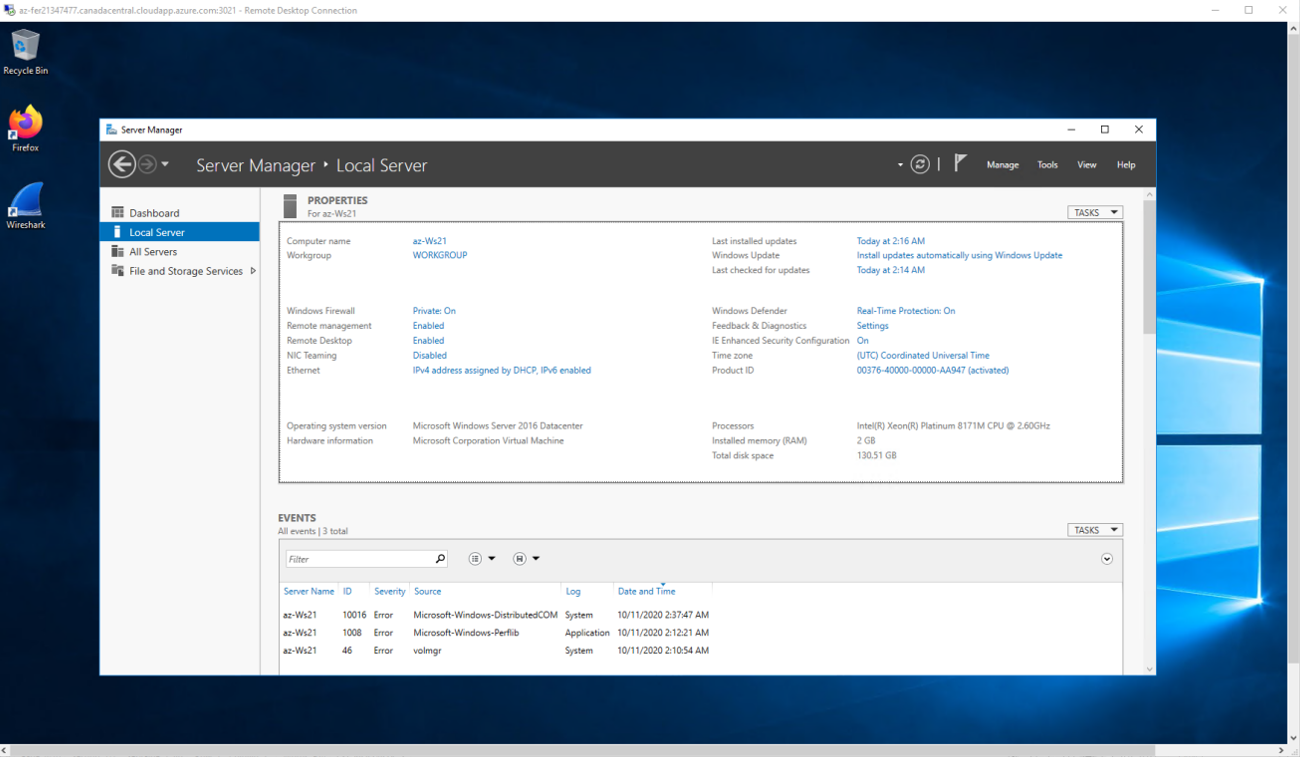The height and width of the screenshot is (757, 1300).
Task: Open the EVENTS Tasks dropdown
Action: (x=1095, y=529)
